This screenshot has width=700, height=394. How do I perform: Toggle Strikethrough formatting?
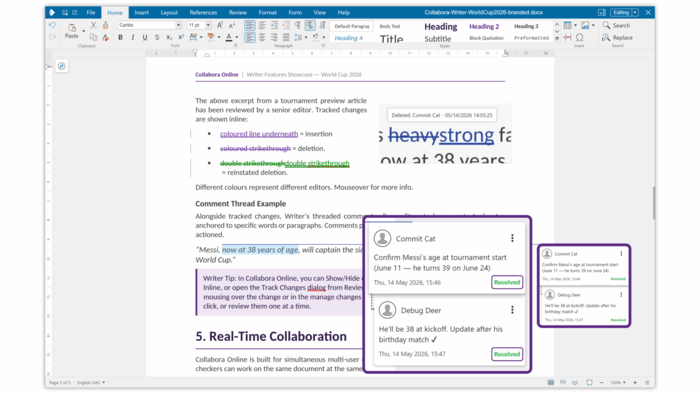point(157,37)
